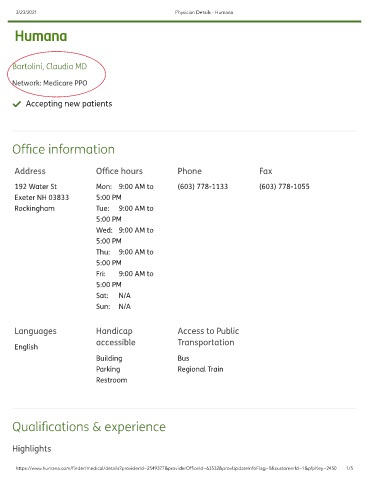Click the fax number (603) 778-1055

[284, 186]
